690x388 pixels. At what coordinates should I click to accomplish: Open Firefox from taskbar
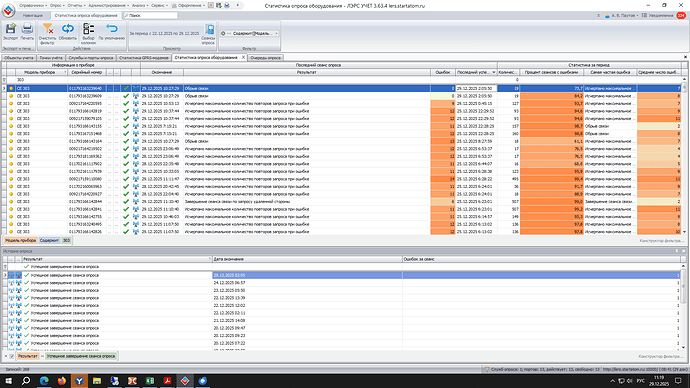[x=62, y=381]
